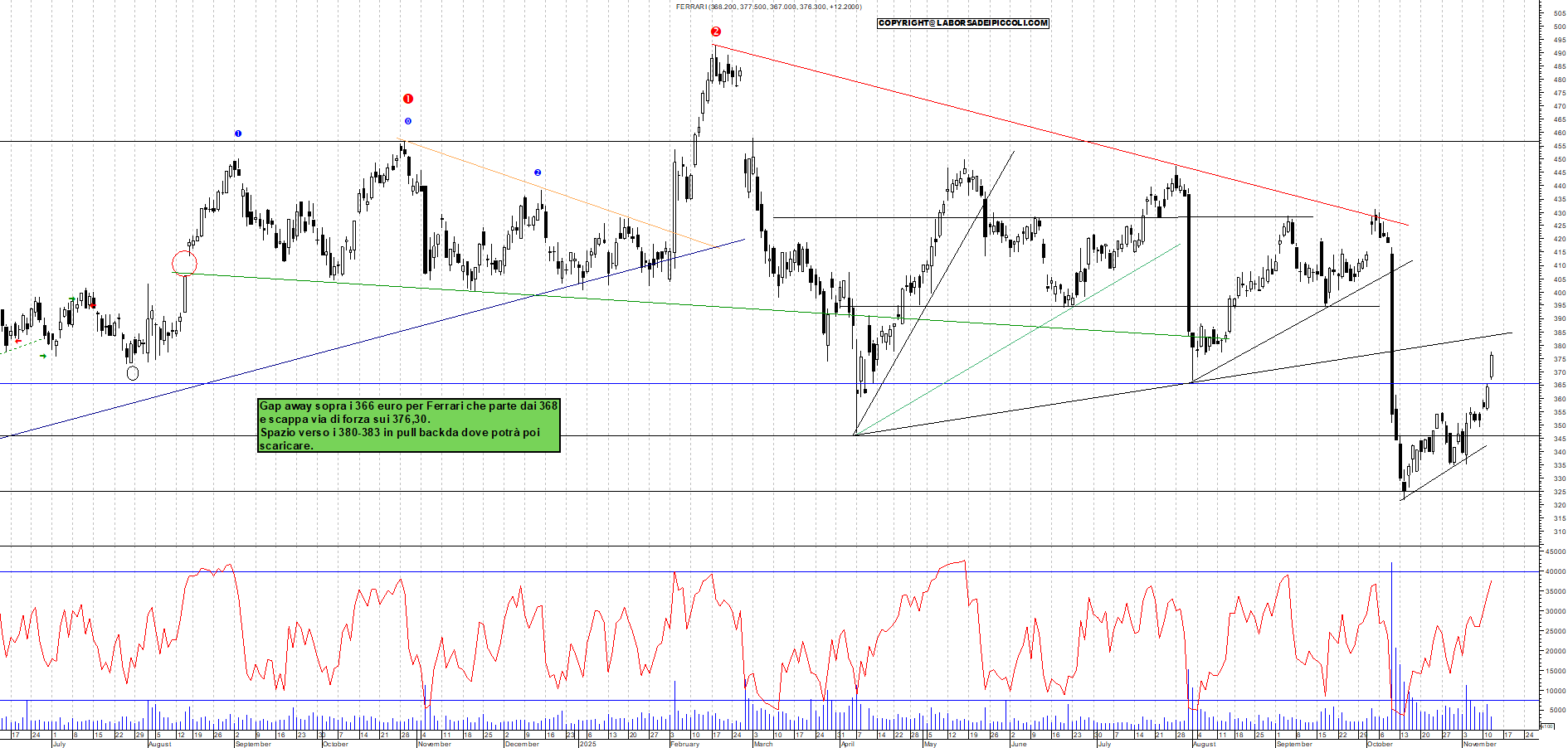
Task: Select the red circled number 1 marker
Action: 407,97
